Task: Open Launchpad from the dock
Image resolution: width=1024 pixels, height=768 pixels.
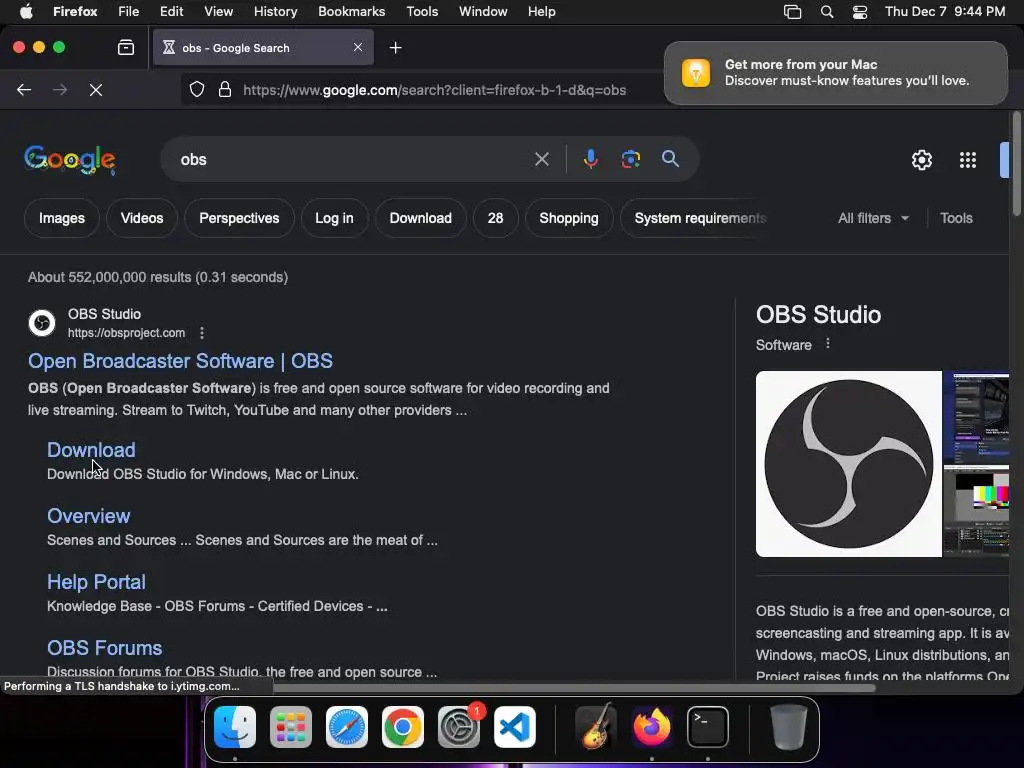Action: pos(291,727)
